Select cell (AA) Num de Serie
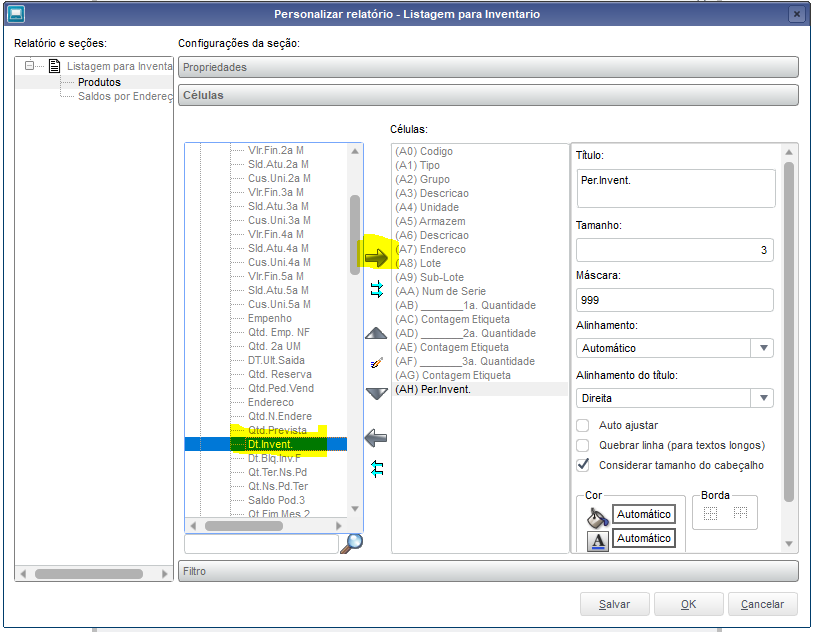 (440, 291)
